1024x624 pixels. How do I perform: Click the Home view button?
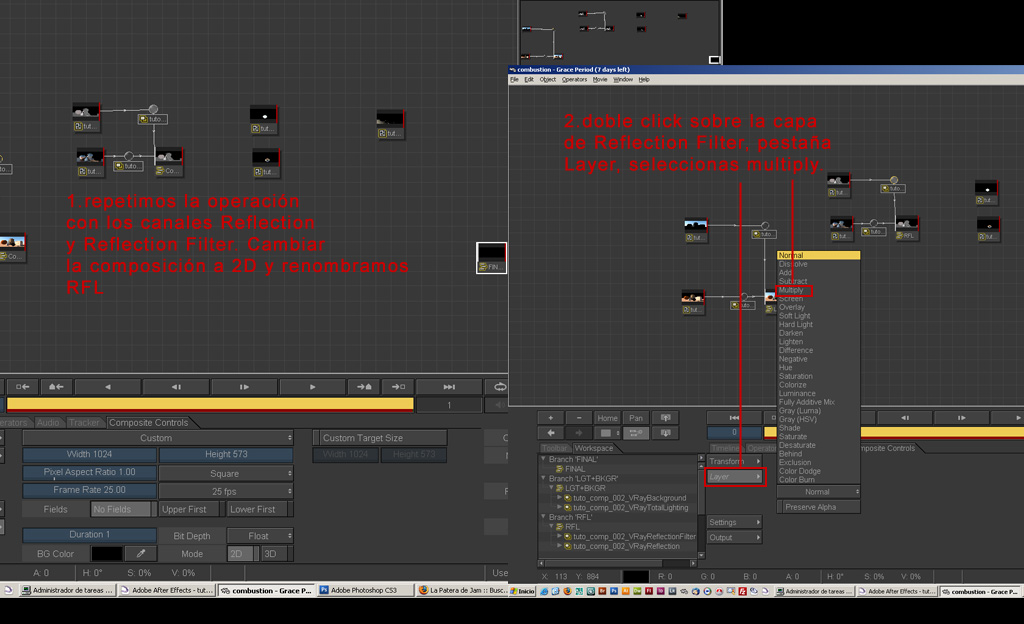point(607,418)
